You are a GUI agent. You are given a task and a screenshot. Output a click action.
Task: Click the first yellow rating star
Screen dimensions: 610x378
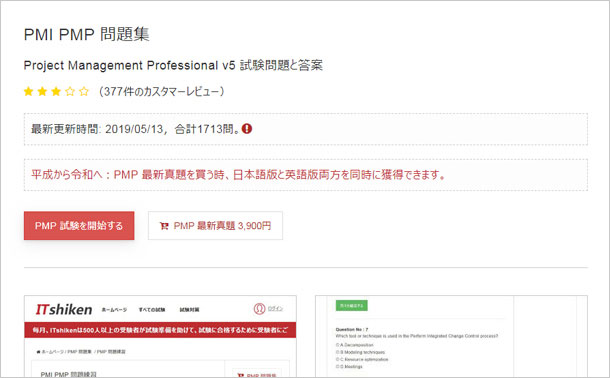(28, 91)
